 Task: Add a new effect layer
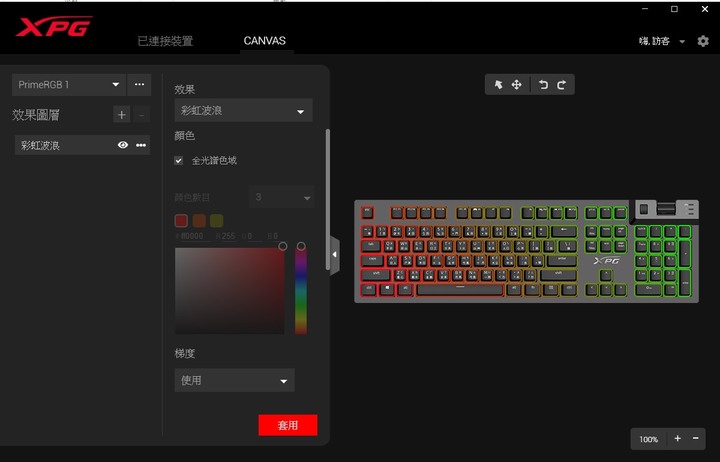pos(122,114)
